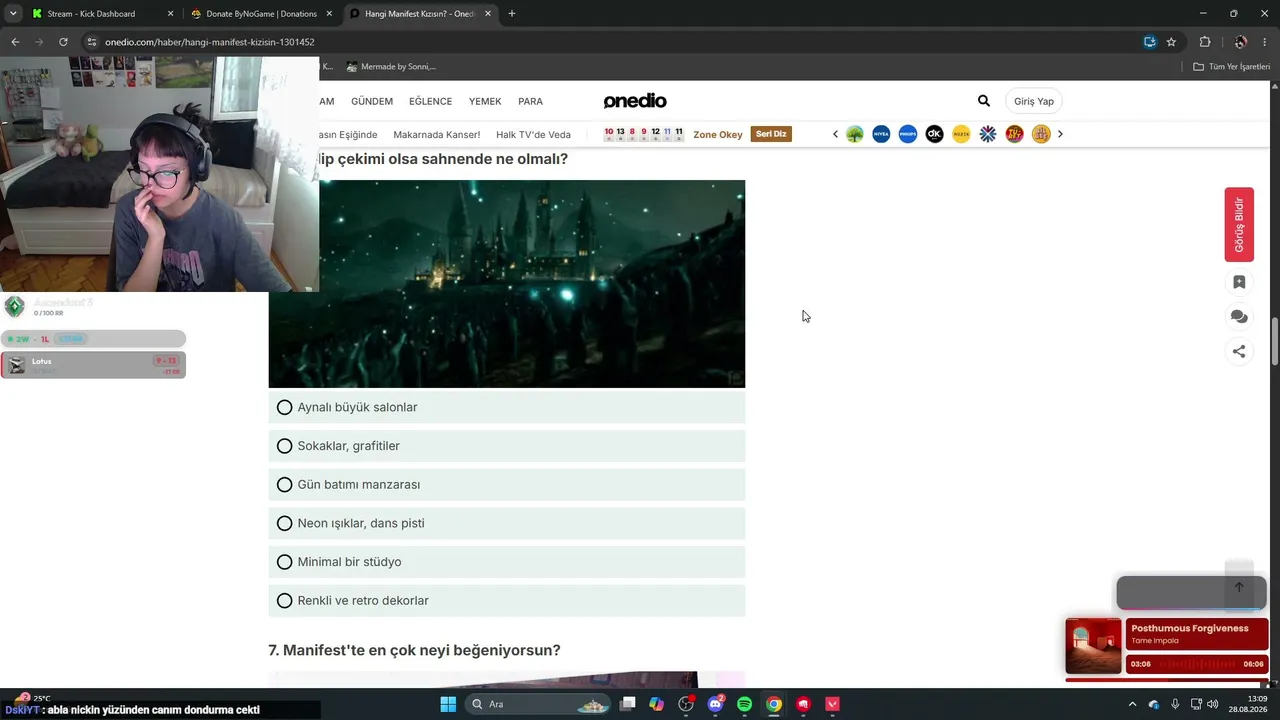
Task: Open the Tüm Yer İşaretleri bookmarks folder
Action: pos(1231,66)
